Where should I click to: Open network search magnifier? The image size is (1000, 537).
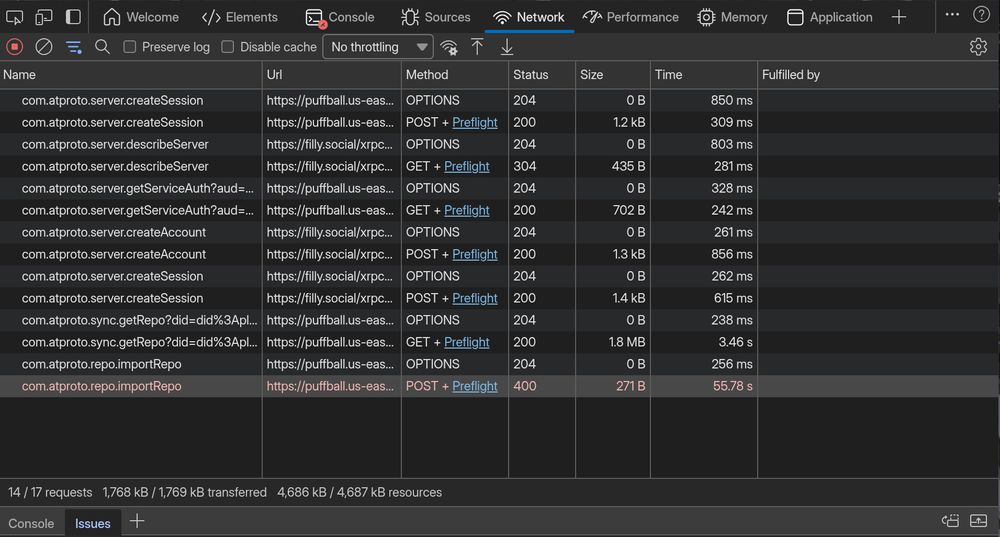click(102, 47)
